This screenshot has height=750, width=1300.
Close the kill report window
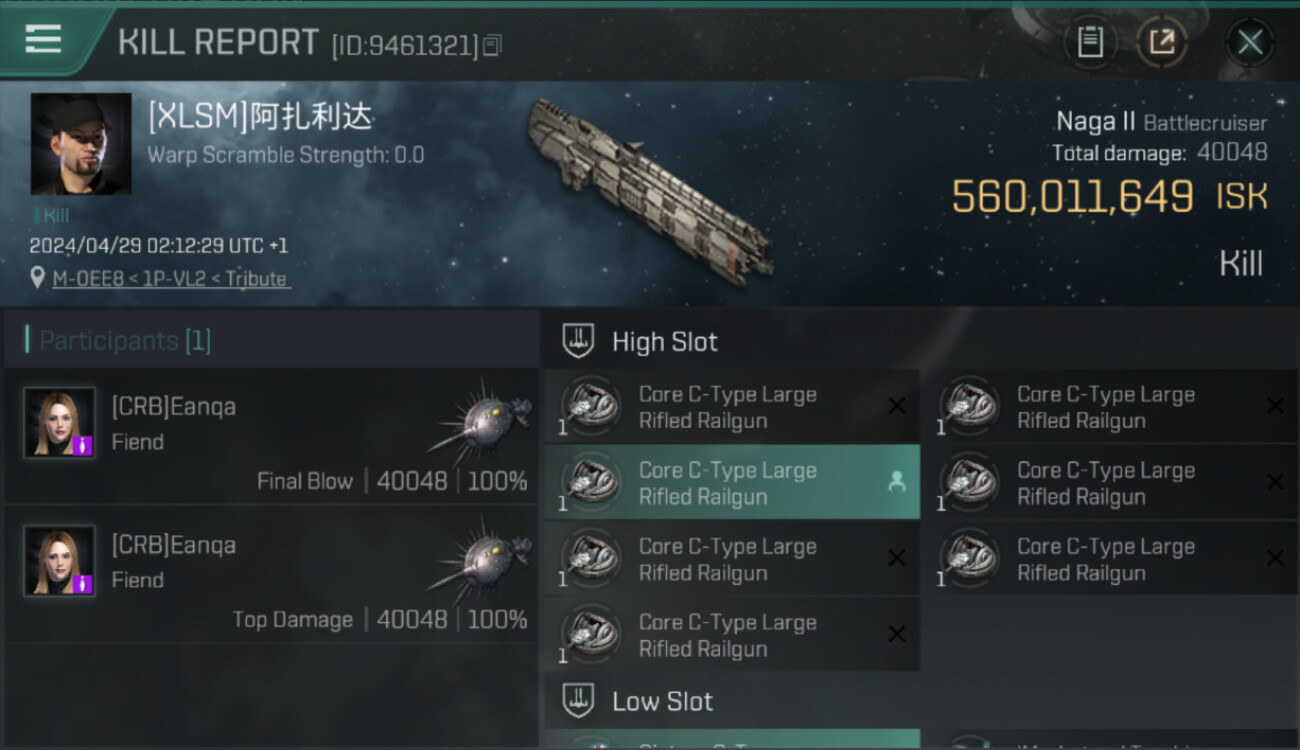1249,42
